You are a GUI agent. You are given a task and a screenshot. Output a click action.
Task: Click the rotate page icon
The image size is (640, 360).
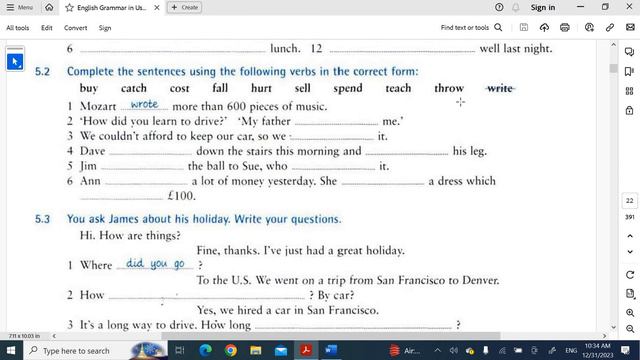pos(630,275)
